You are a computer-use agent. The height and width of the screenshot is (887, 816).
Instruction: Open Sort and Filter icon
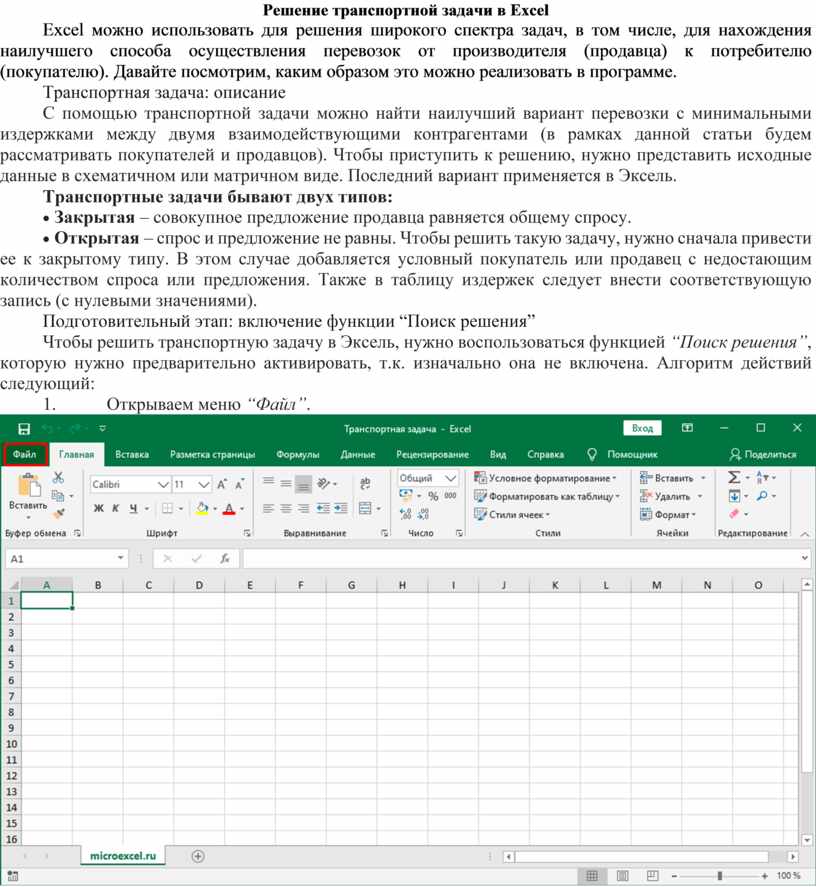click(762, 477)
